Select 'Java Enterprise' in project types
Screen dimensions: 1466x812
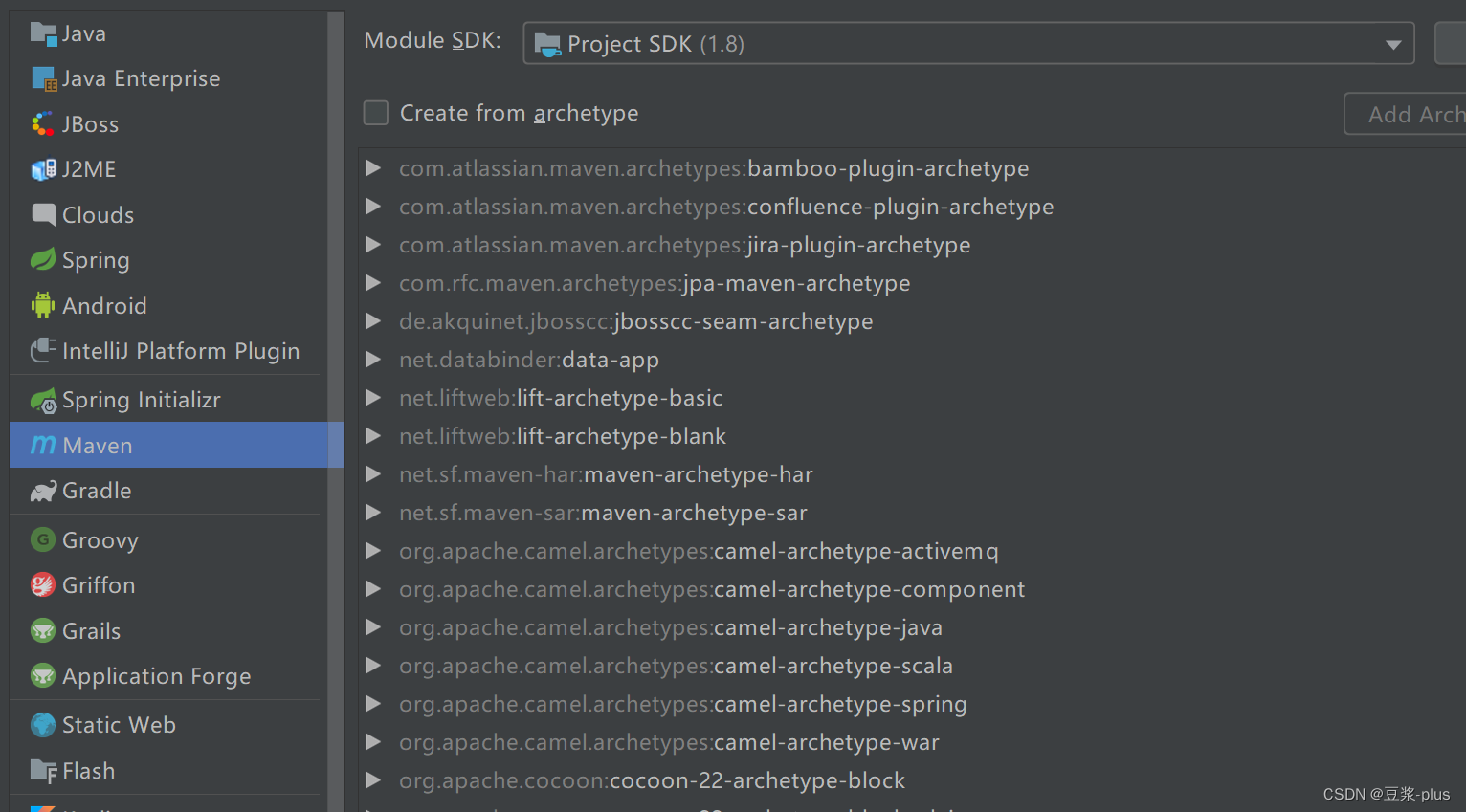(142, 78)
